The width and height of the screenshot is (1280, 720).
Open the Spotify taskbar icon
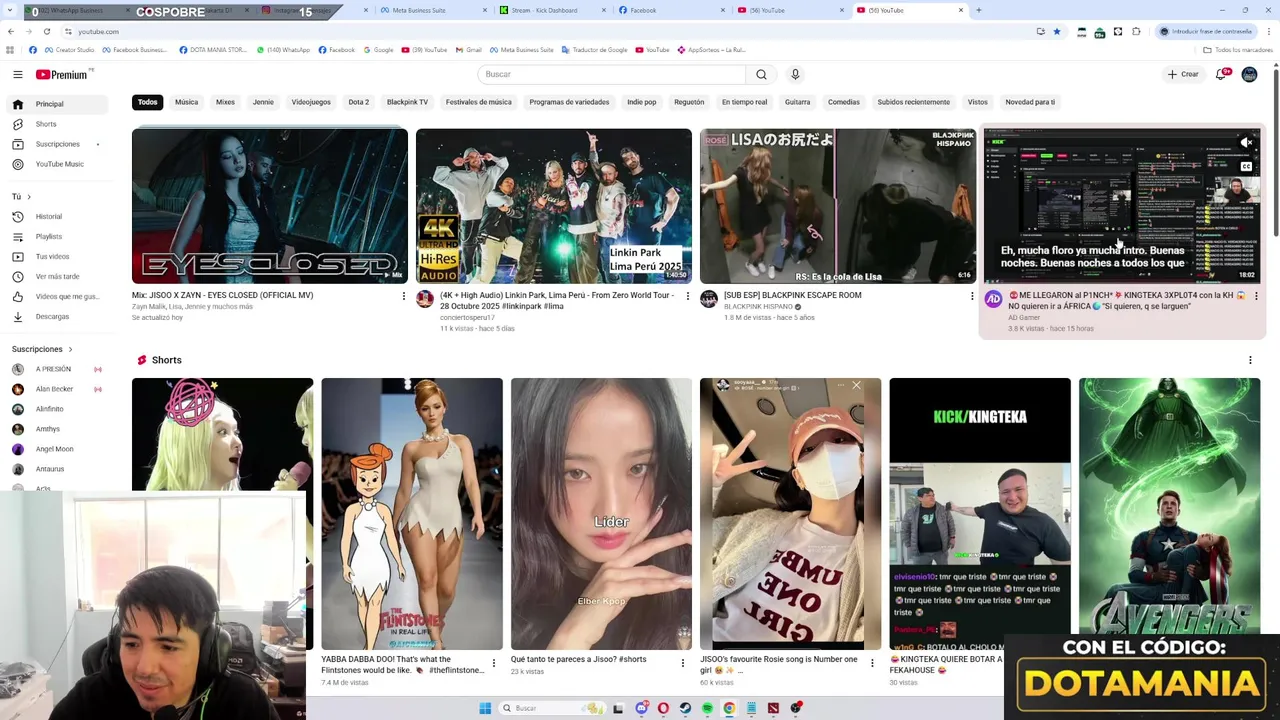tap(707, 708)
